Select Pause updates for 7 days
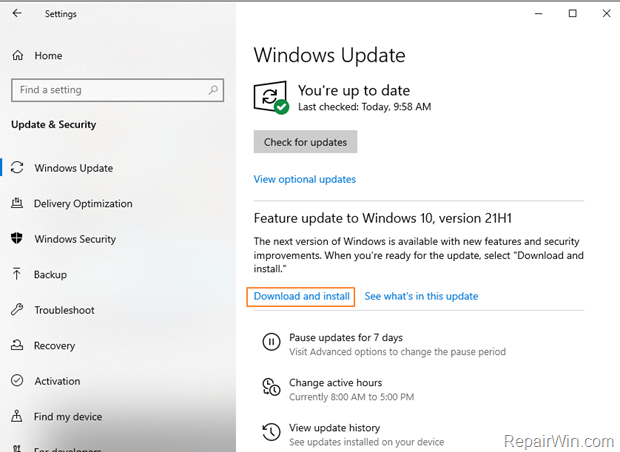Viewport: 620px width, 452px height. (x=346, y=338)
